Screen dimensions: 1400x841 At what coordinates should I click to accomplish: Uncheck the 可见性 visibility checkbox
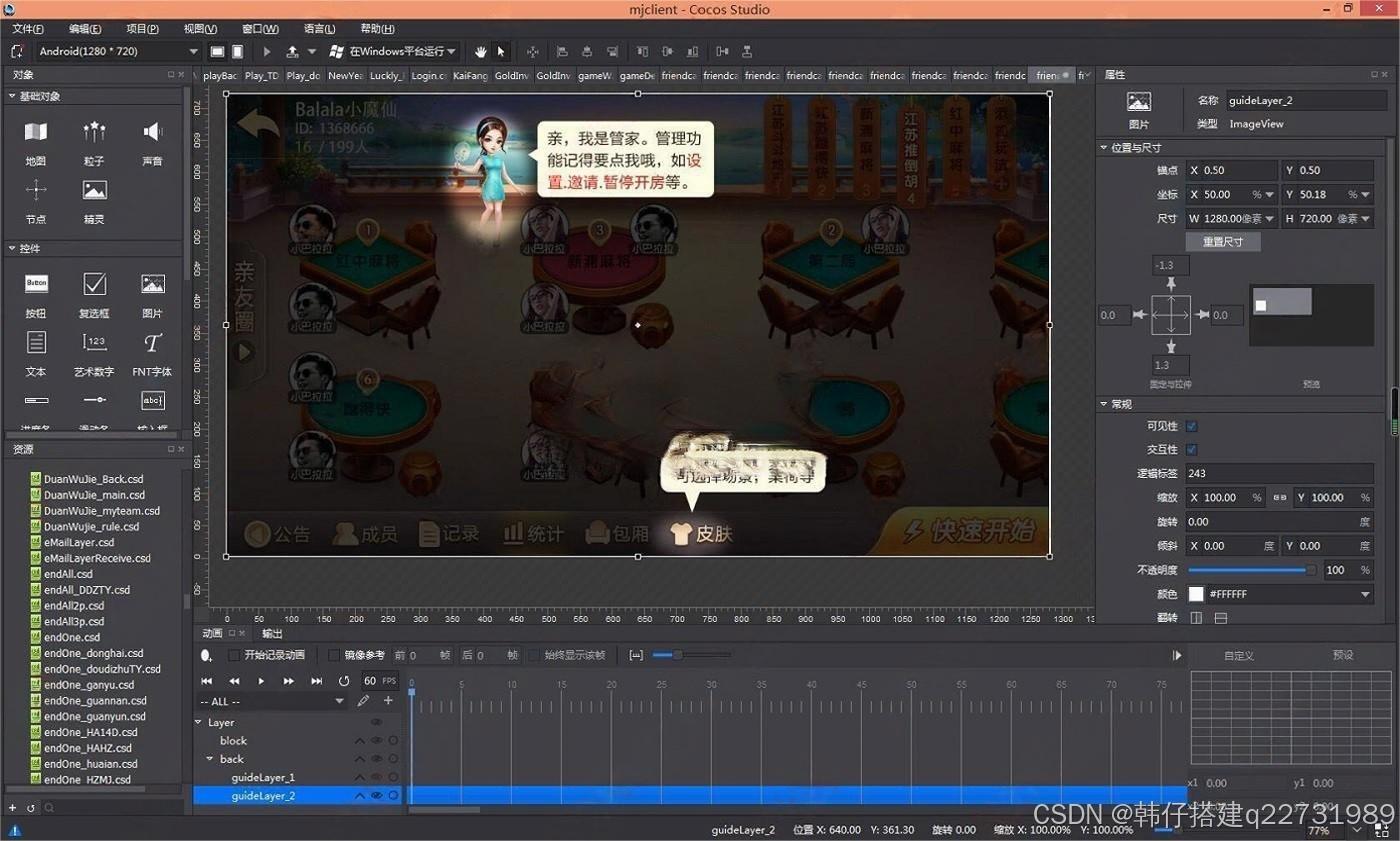click(x=1192, y=426)
